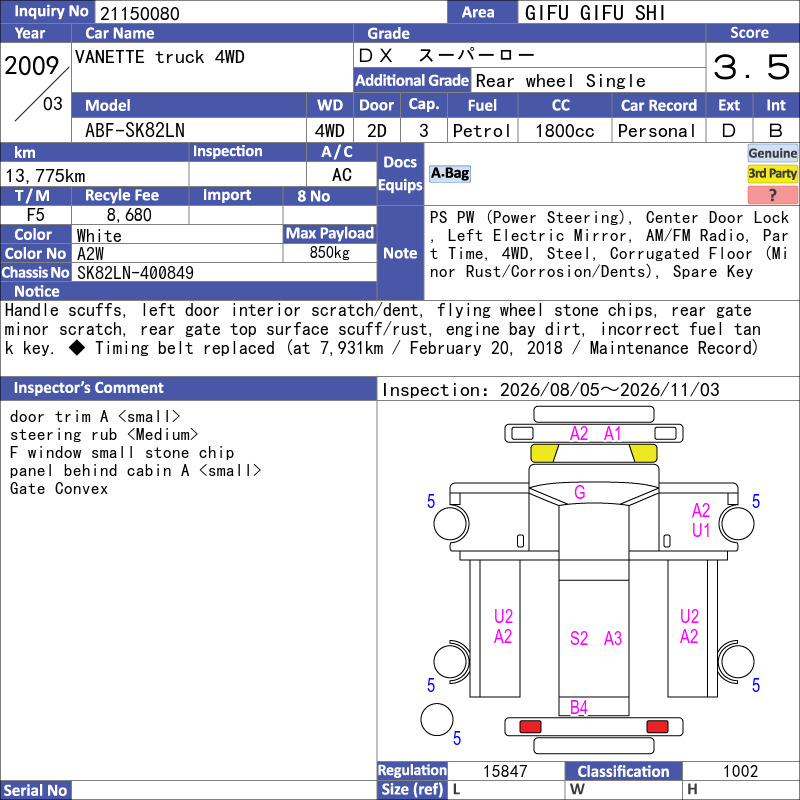Click the Classification value 1002
Screen dimensions: 800x800
740,771
